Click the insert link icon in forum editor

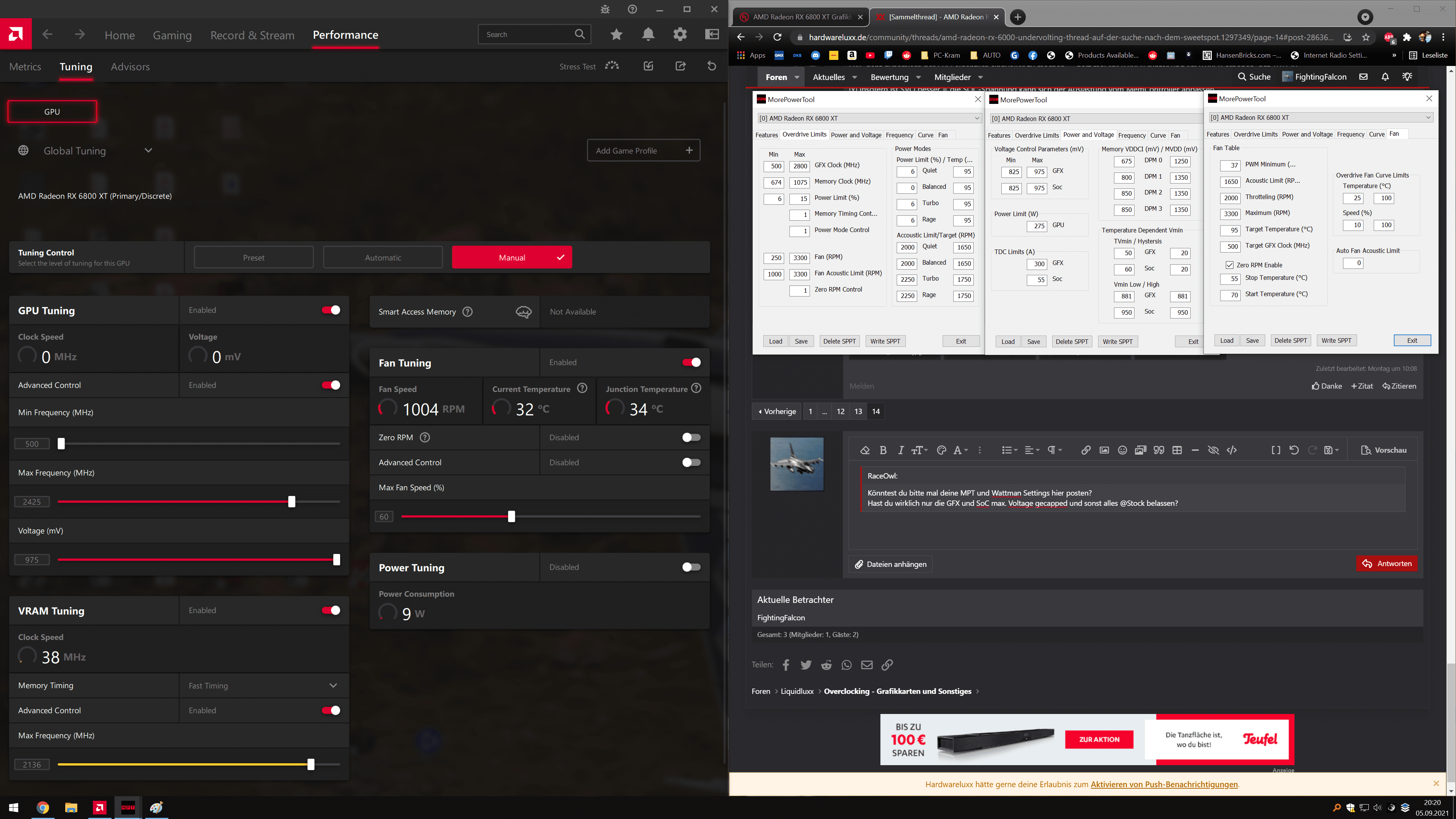coord(1086,450)
